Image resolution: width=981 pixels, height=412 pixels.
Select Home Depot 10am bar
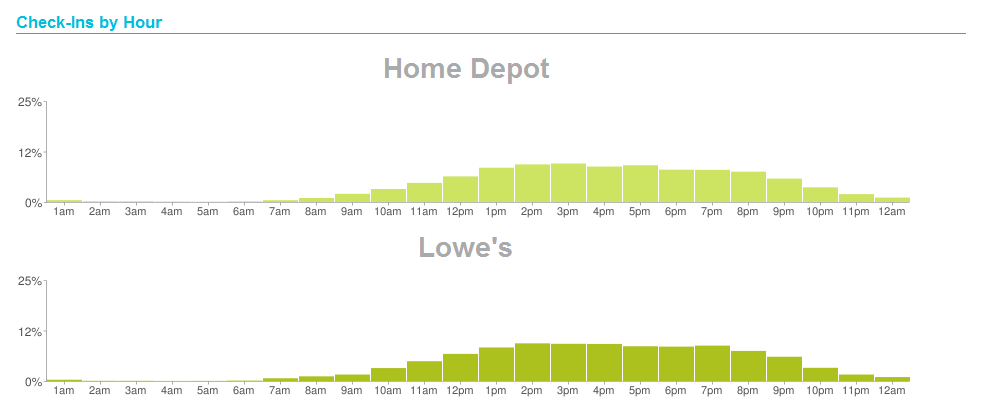(389, 196)
